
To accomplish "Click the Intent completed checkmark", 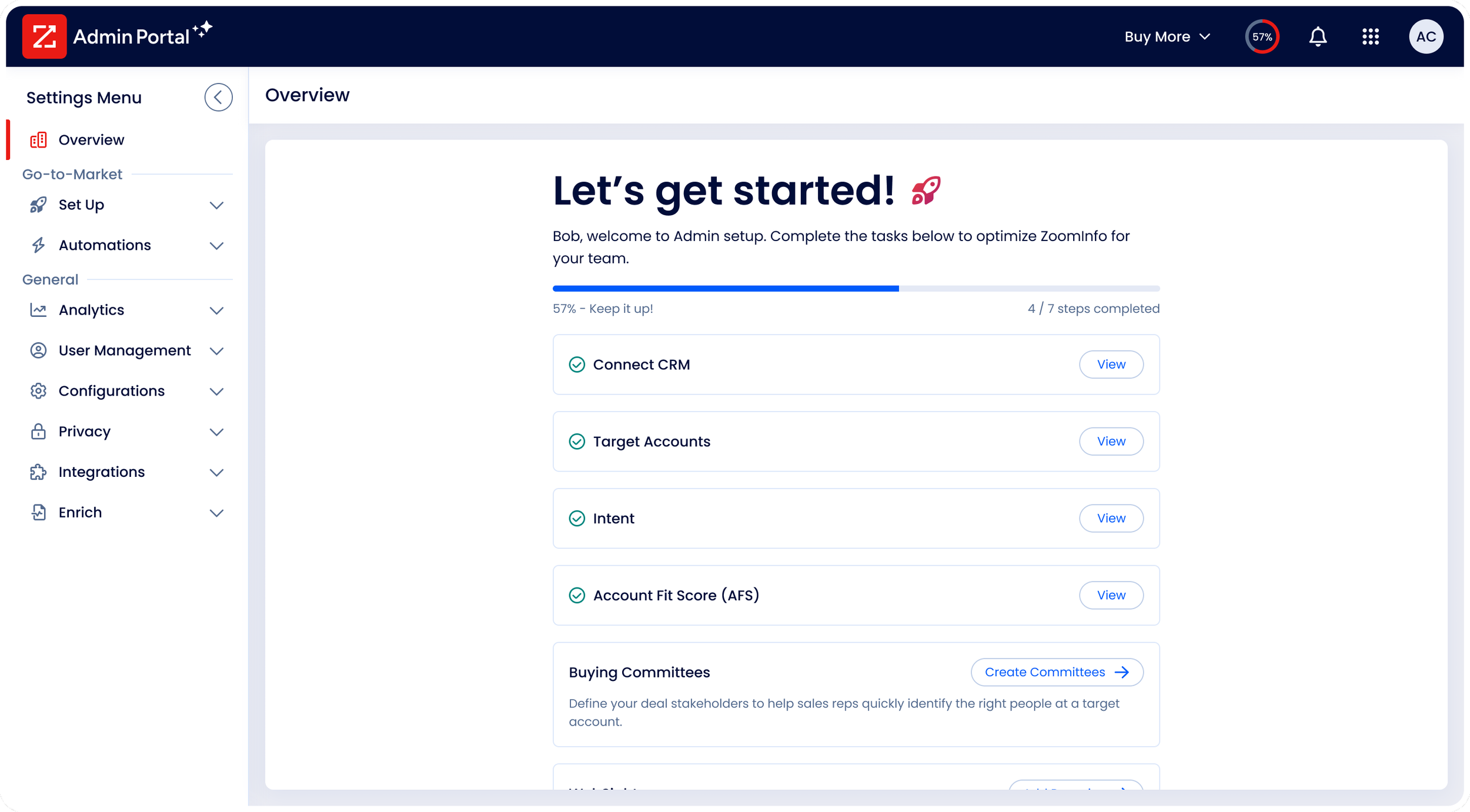I will [577, 518].
